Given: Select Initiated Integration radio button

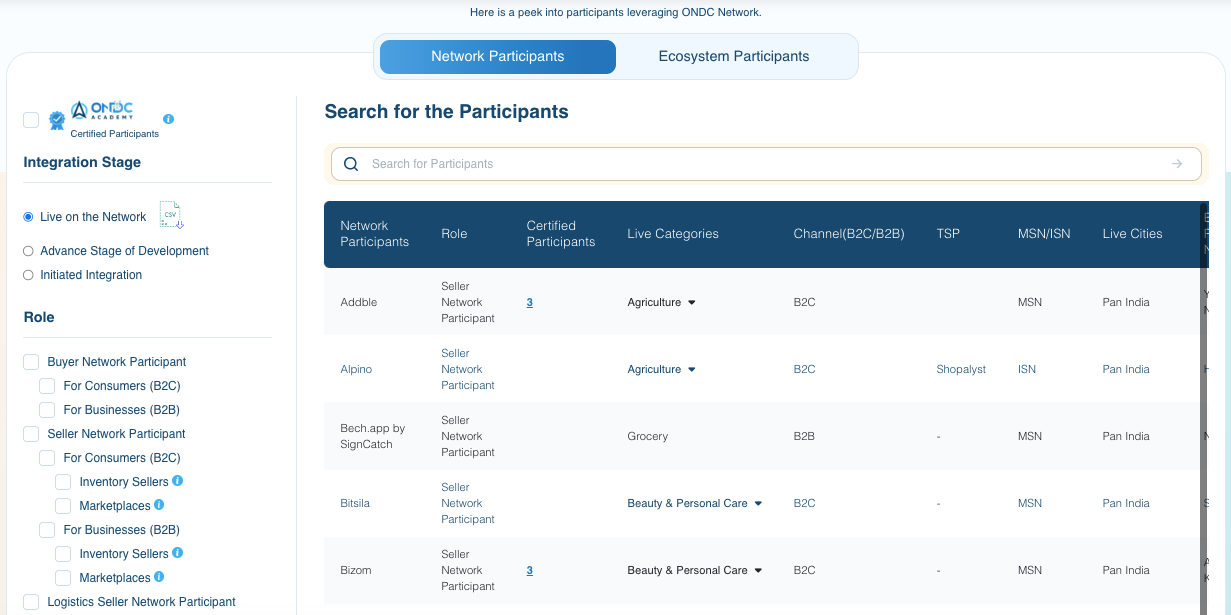Looking at the screenshot, I should tap(28, 275).
